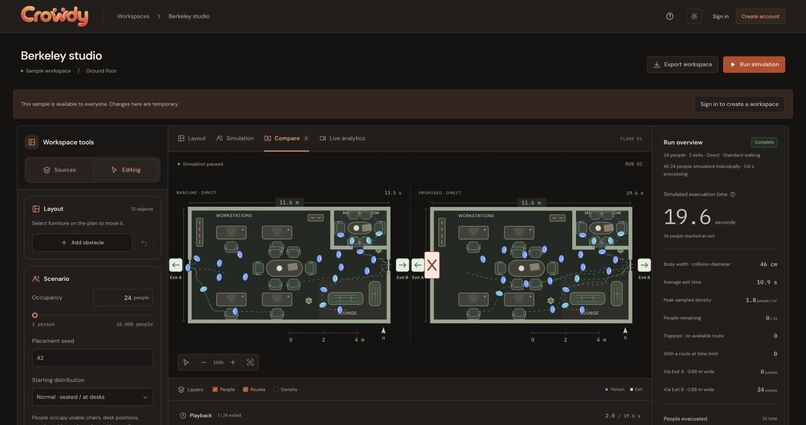
Task: Switch to Editing mode
Action: click(126, 170)
